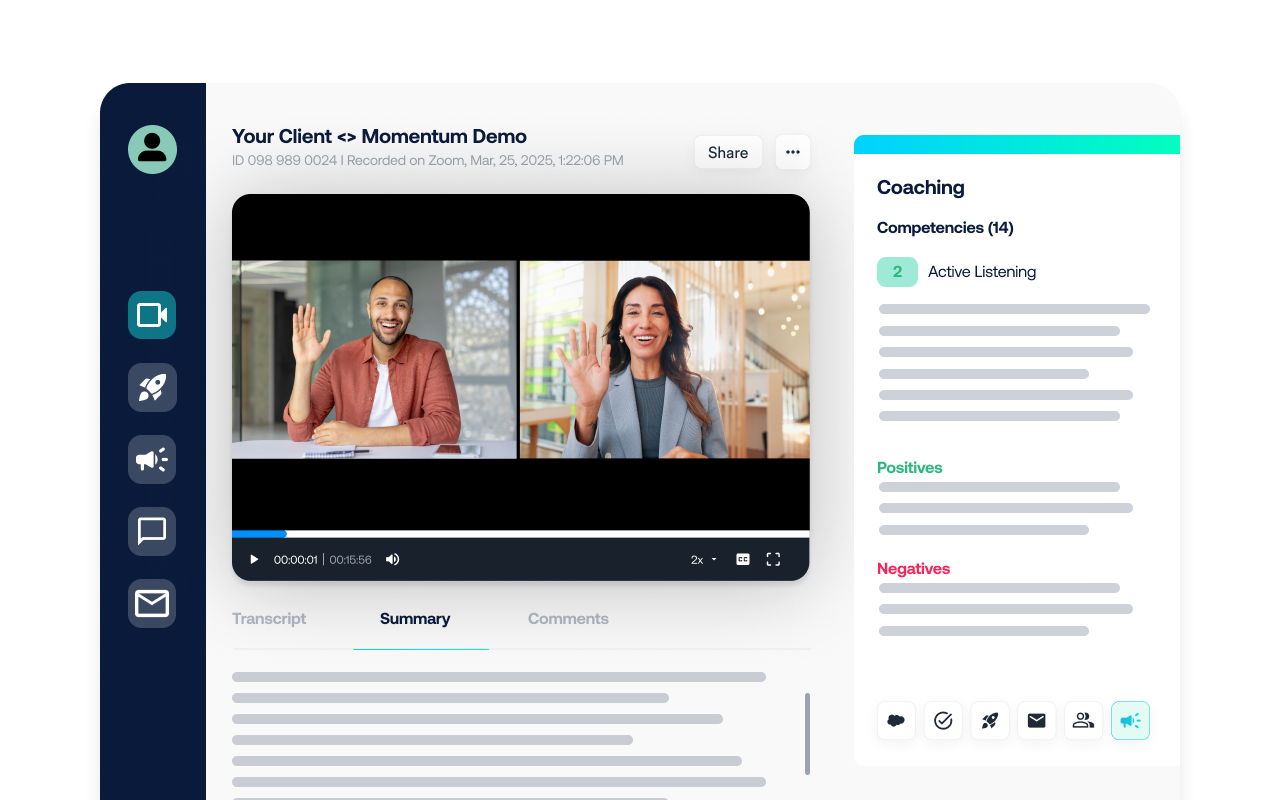Screen dimensions: 1280x800
Task: Select the Active Listening competency label
Action: pos(982,272)
